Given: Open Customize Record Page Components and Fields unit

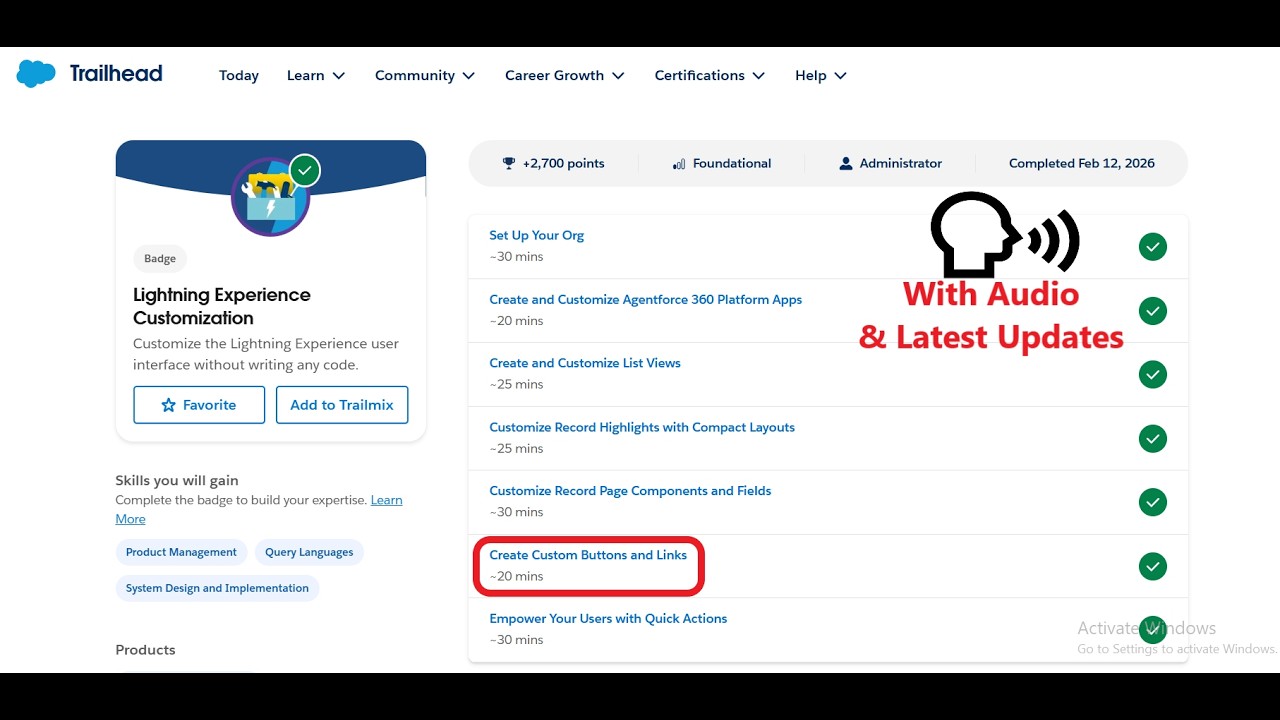Looking at the screenshot, I should [630, 491].
